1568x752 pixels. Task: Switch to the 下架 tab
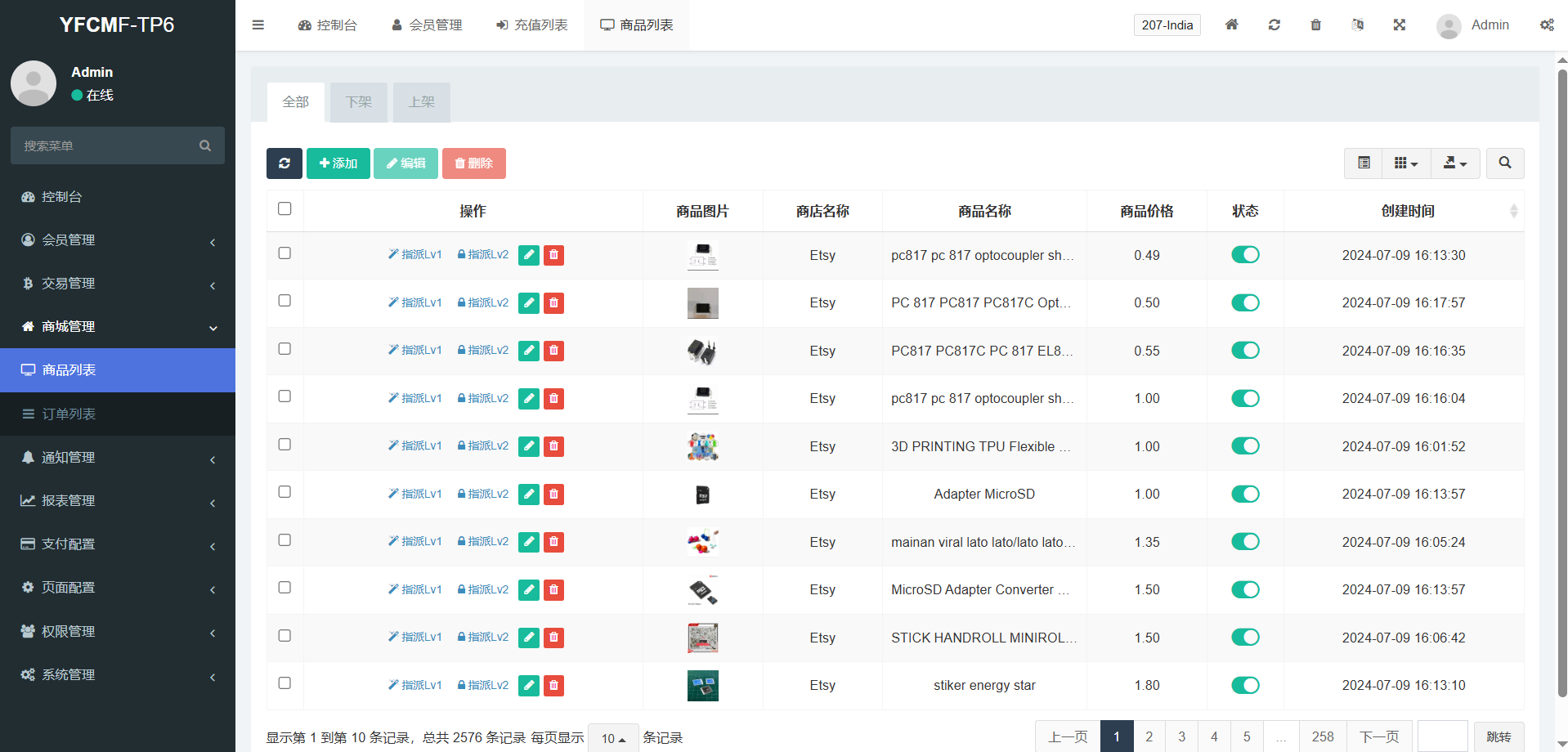(x=358, y=102)
